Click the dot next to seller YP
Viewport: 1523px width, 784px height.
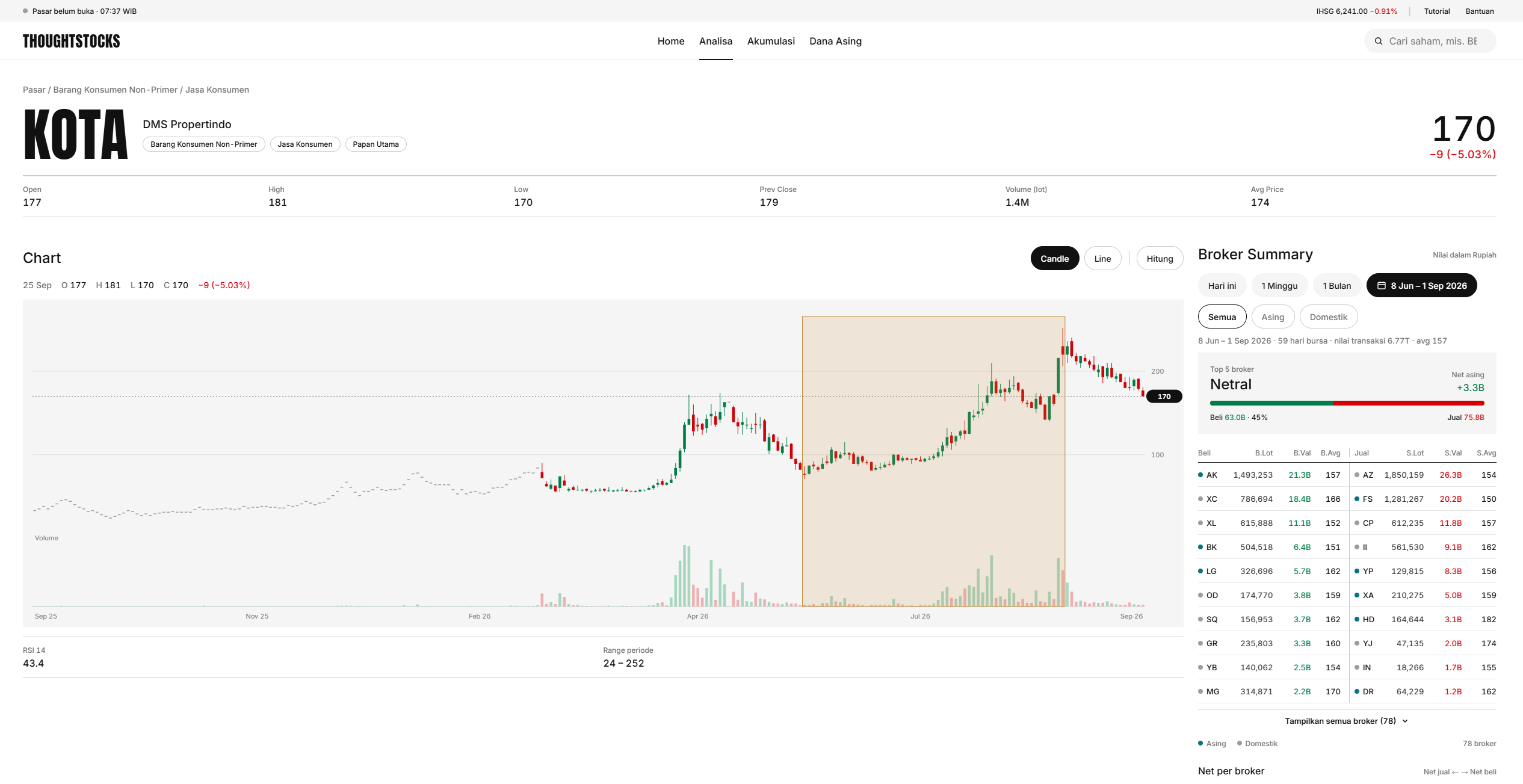pyautogui.click(x=1357, y=572)
